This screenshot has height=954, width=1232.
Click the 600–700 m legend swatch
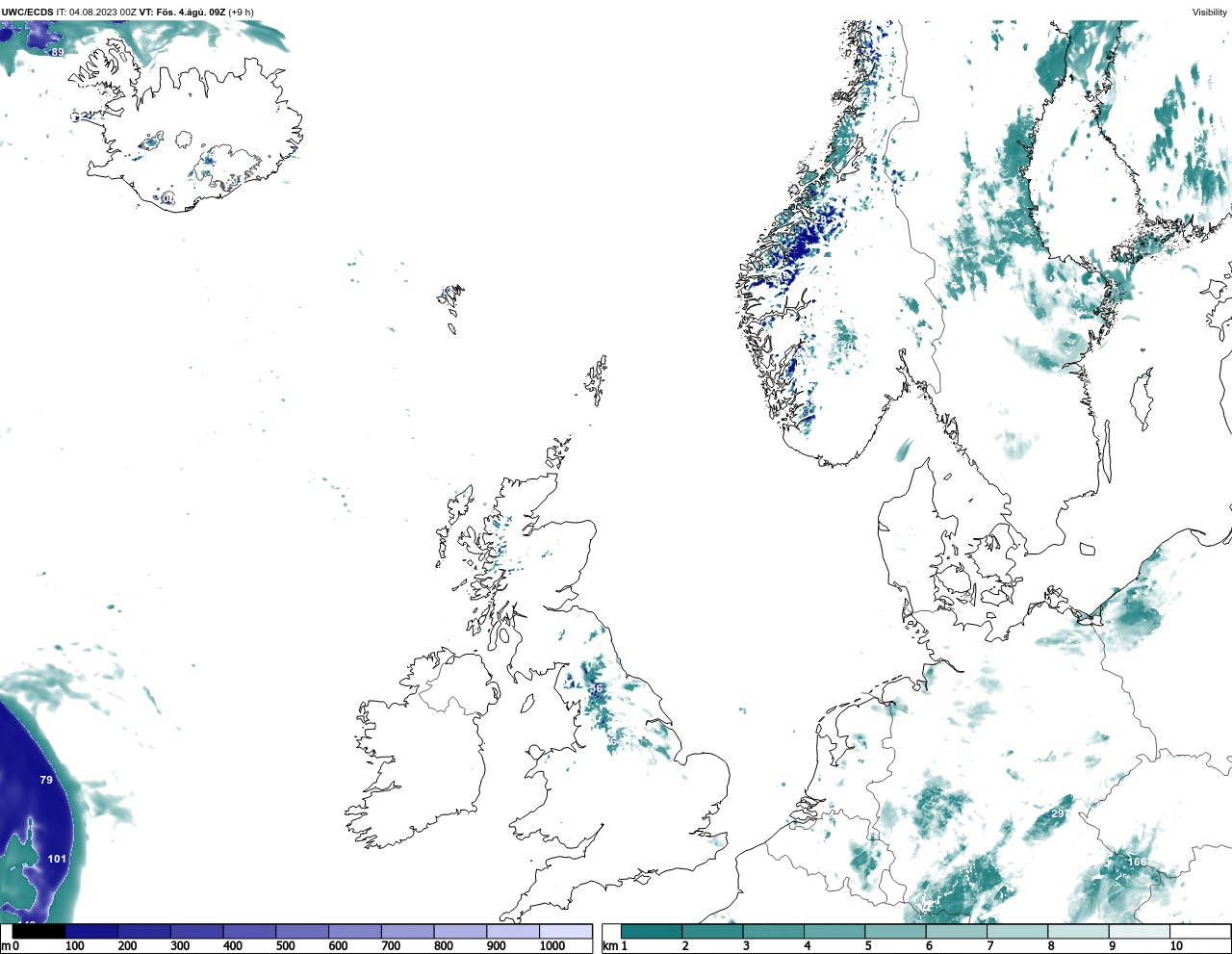pos(354,931)
